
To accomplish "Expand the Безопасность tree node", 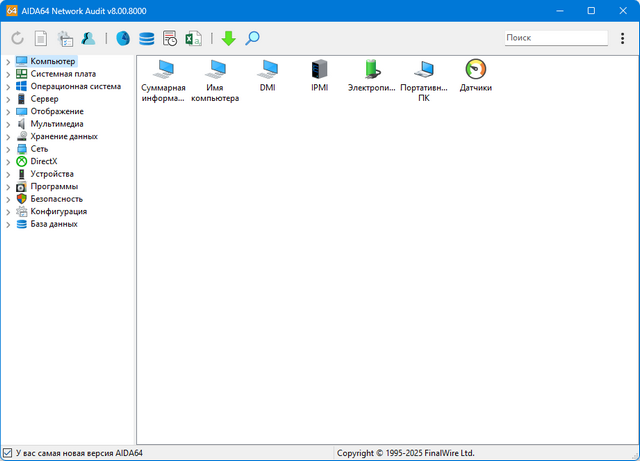I will tap(8, 200).
